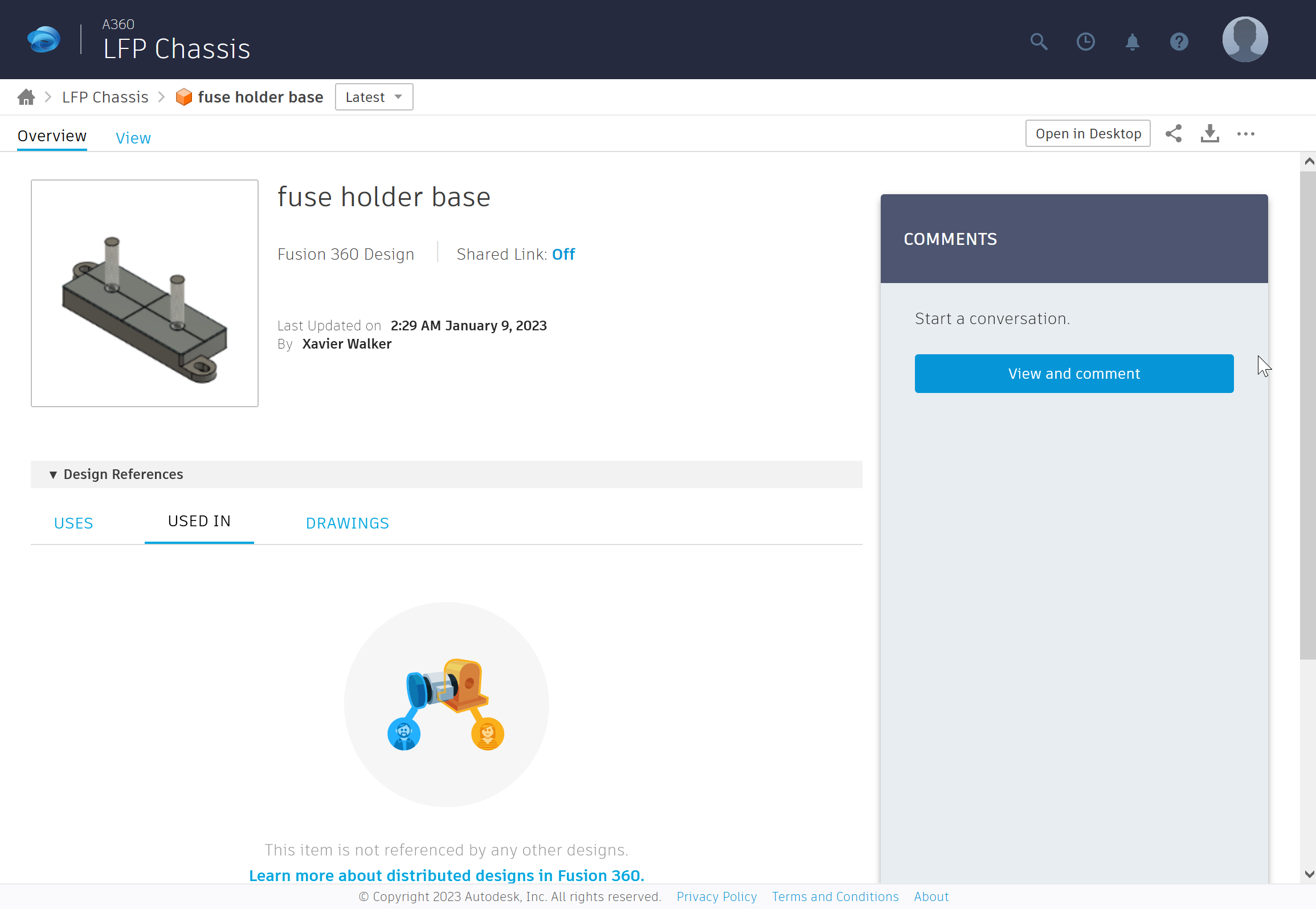The image size is (1316, 909).
Task: Open help using the question mark icon
Action: click(x=1179, y=41)
